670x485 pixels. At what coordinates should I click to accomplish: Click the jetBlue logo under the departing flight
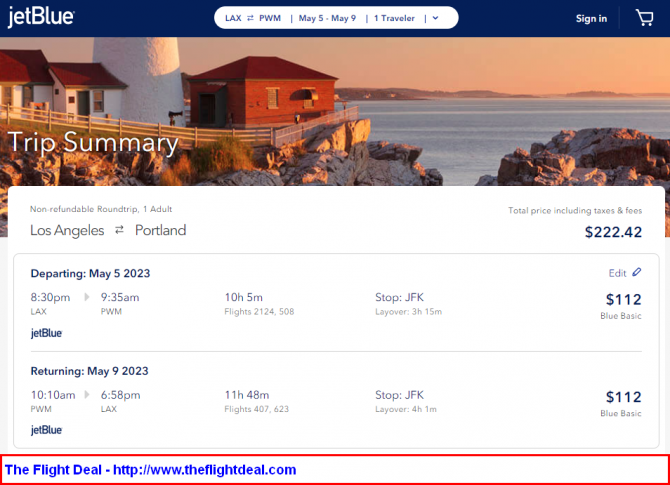click(x=46, y=333)
